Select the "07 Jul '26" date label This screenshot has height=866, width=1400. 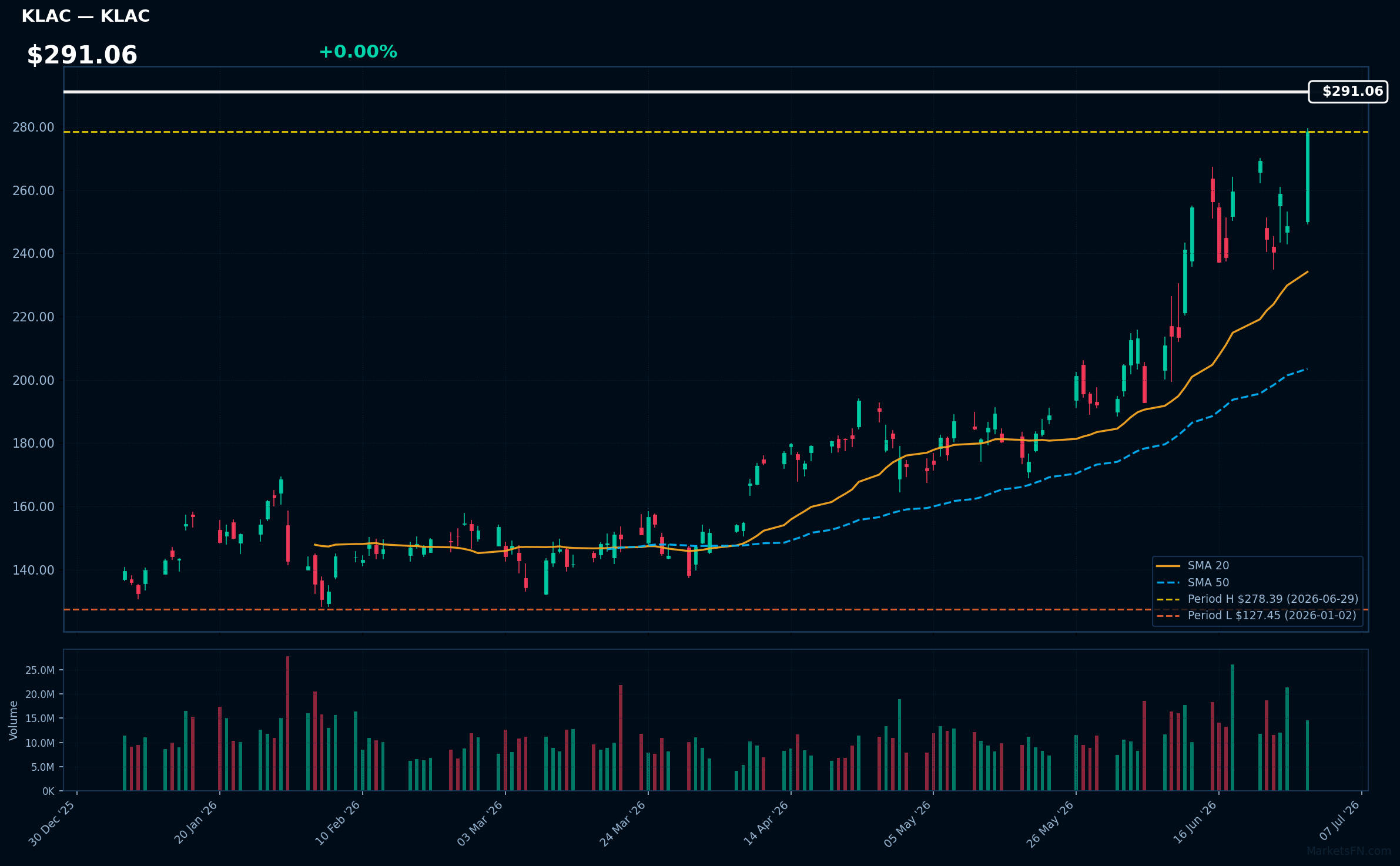(x=1339, y=821)
